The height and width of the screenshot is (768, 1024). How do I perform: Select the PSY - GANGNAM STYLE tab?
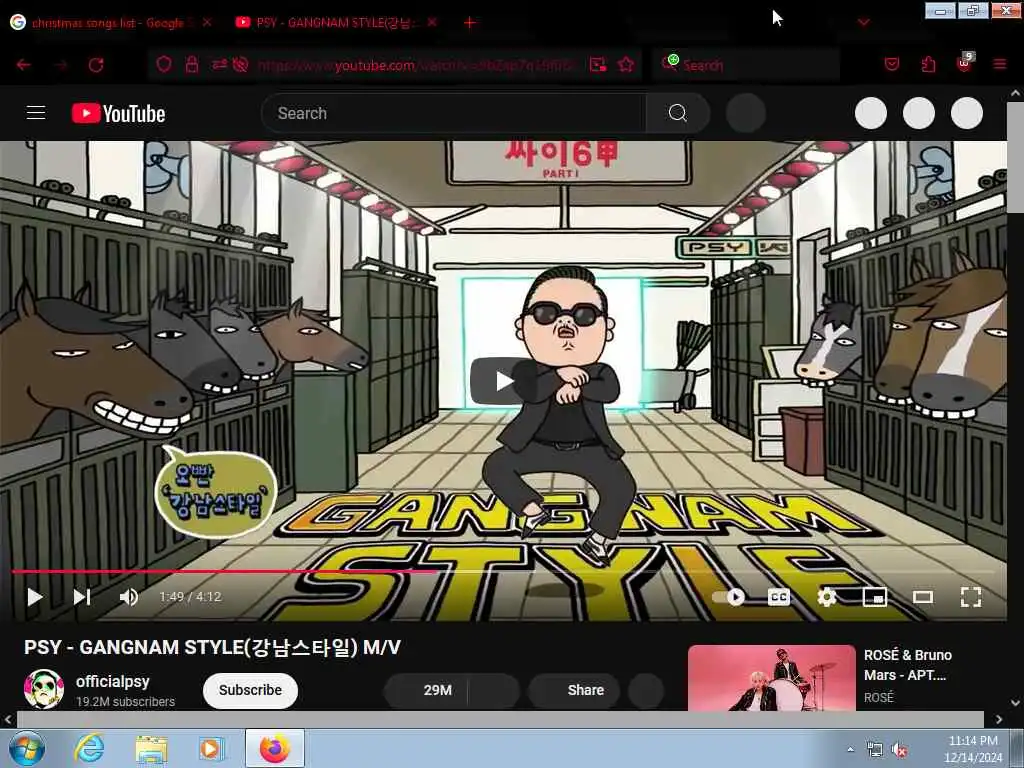pos(334,23)
